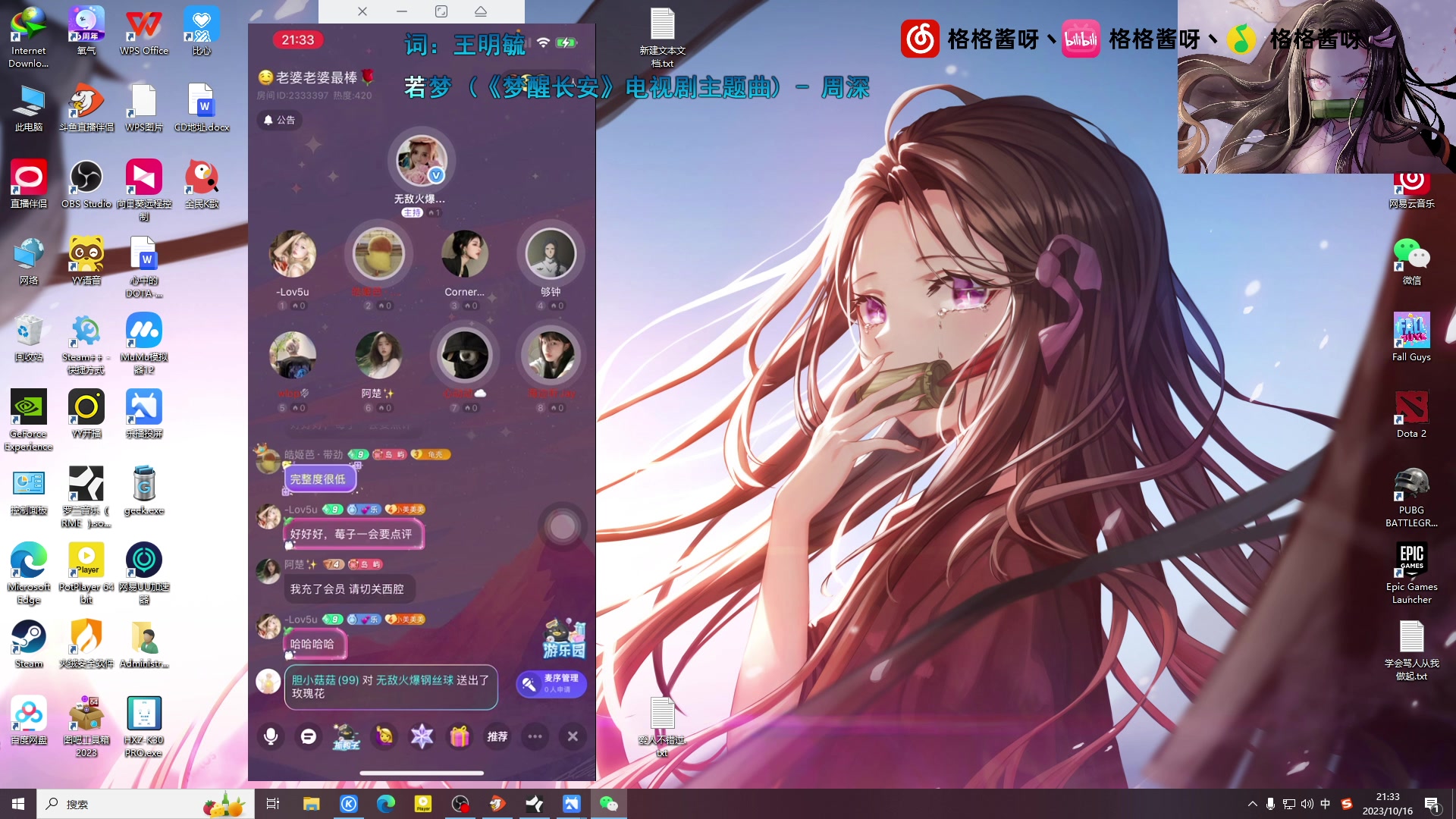The image size is (1456, 819).
Task: Open 网易UU加速器 desktop icon
Action: (x=144, y=573)
